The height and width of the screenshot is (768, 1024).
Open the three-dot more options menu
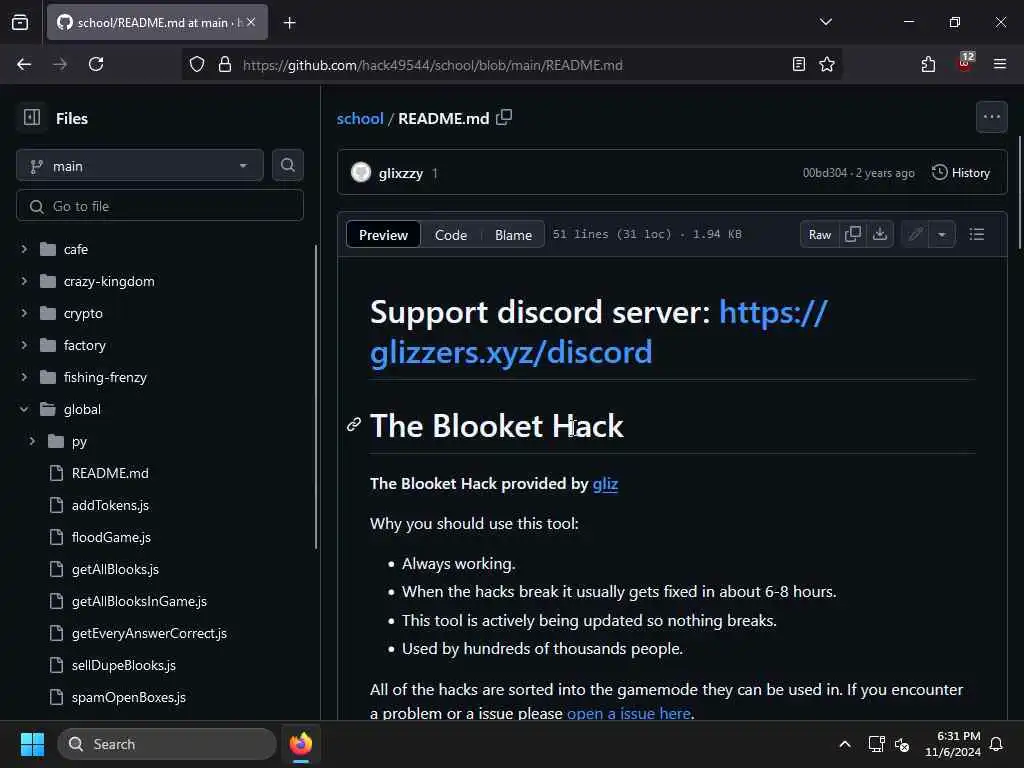point(991,118)
